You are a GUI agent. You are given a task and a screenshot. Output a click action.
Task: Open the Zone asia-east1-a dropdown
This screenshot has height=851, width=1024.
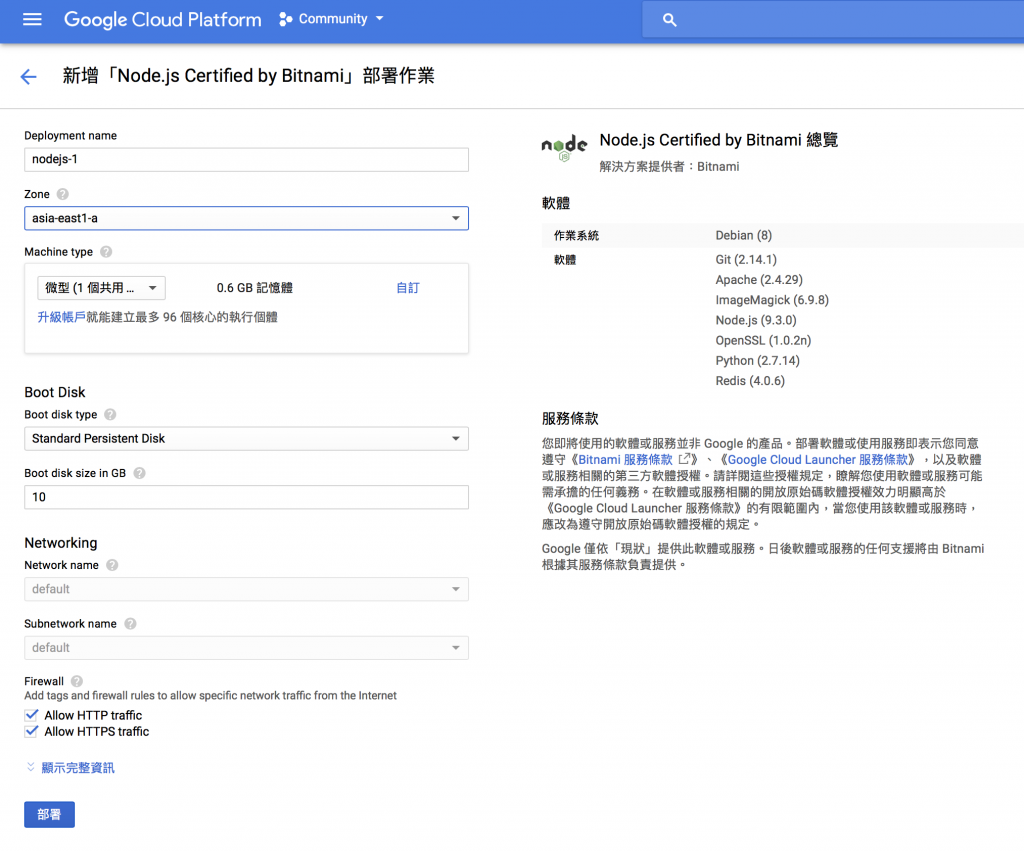click(x=246, y=218)
